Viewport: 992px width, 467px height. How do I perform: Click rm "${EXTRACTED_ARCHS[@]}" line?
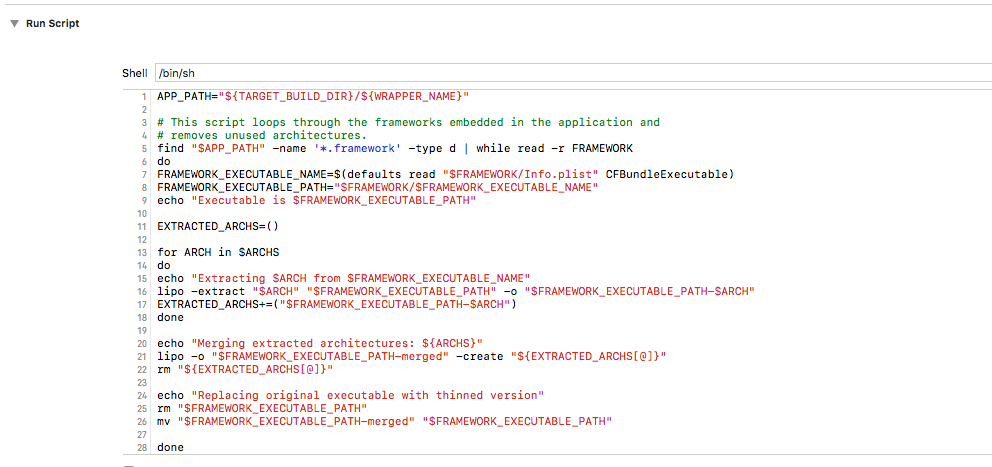[245, 370]
